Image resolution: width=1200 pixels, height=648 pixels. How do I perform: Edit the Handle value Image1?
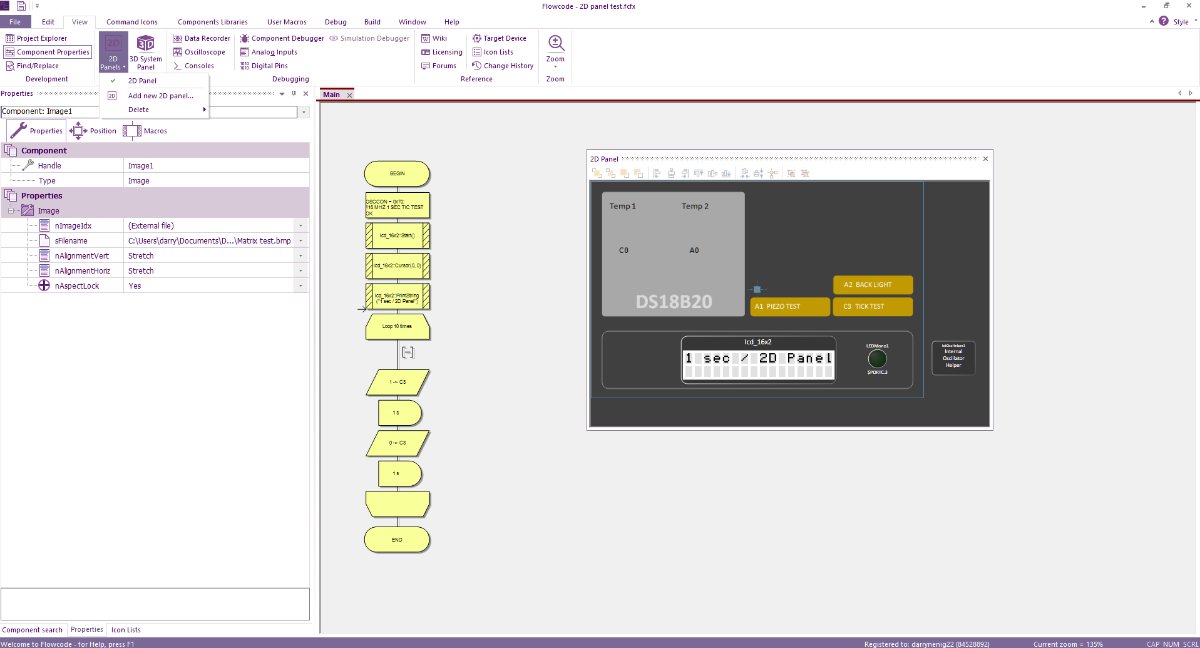point(216,165)
